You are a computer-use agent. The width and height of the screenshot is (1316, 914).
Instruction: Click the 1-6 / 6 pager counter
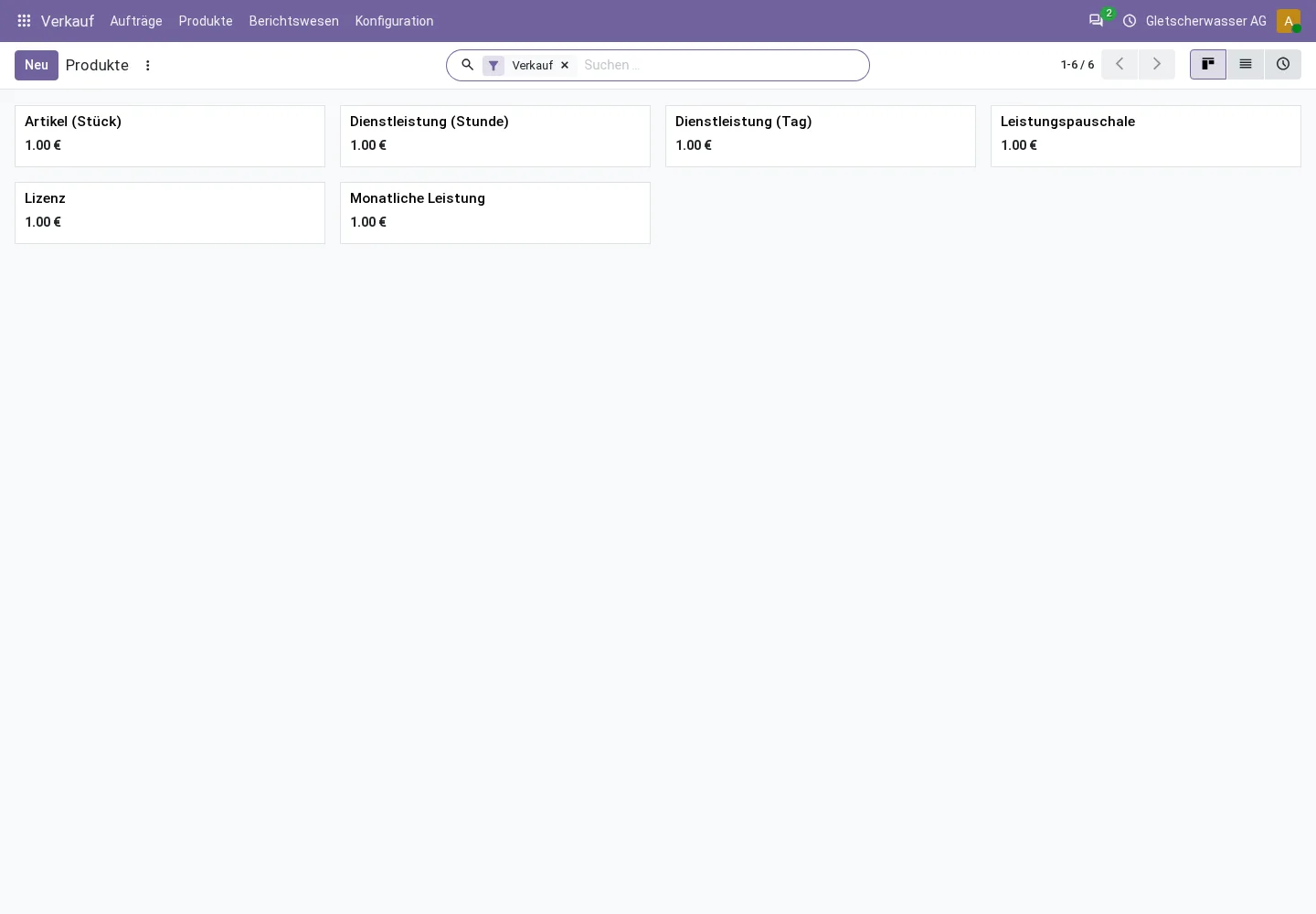tap(1077, 65)
